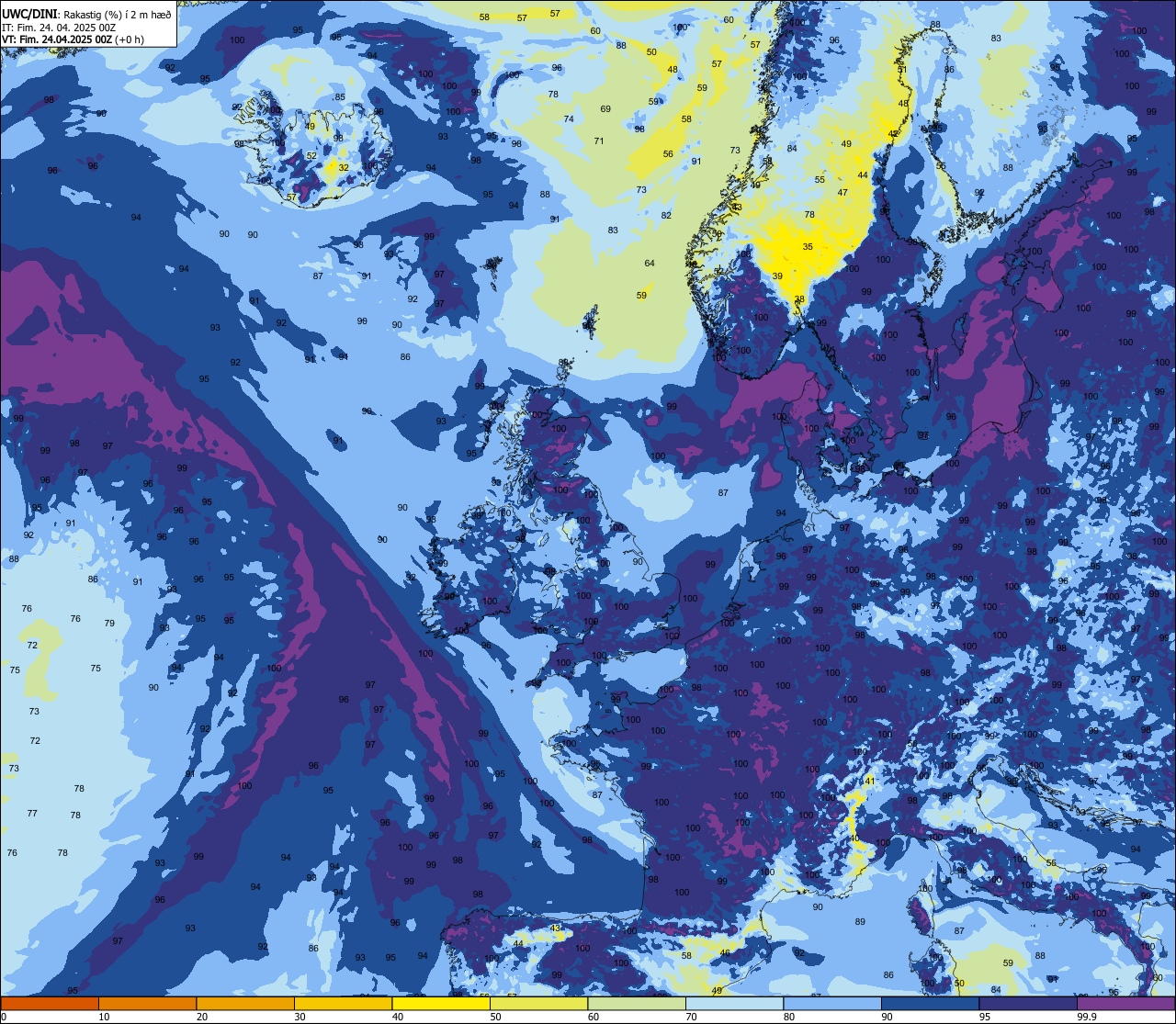Click the value '71' in the Norwegian Sea
Image resolution: width=1176 pixels, height=1024 pixels.
pyautogui.click(x=599, y=141)
